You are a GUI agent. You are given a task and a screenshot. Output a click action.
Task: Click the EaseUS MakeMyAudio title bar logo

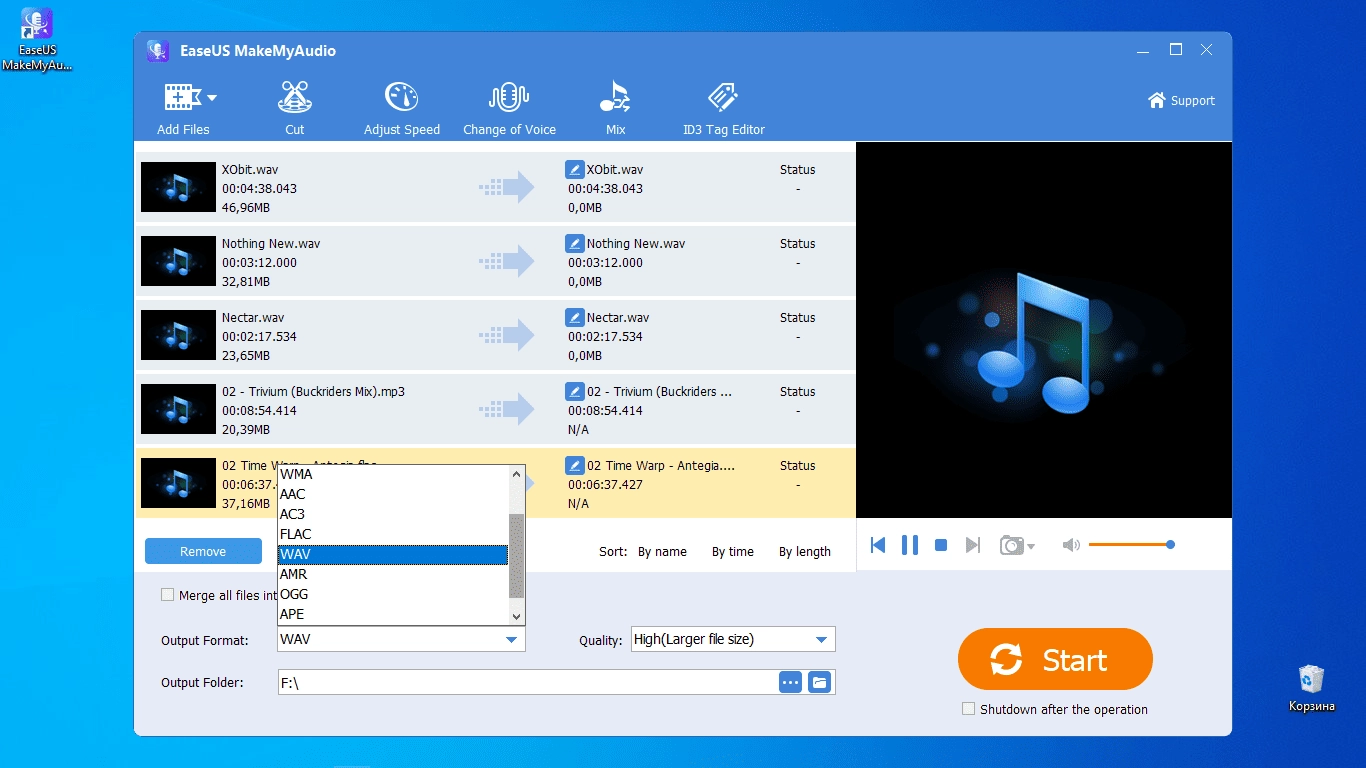tap(157, 51)
